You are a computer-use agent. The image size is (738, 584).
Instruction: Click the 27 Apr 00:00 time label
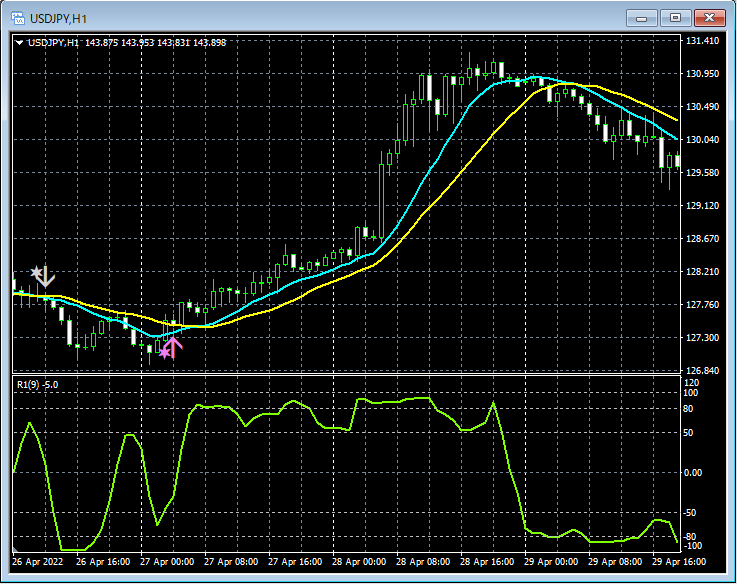click(x=167, y=562)
